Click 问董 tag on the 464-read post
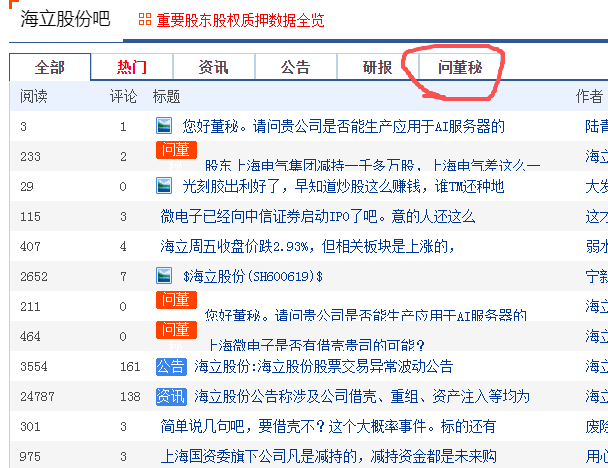 176,330
